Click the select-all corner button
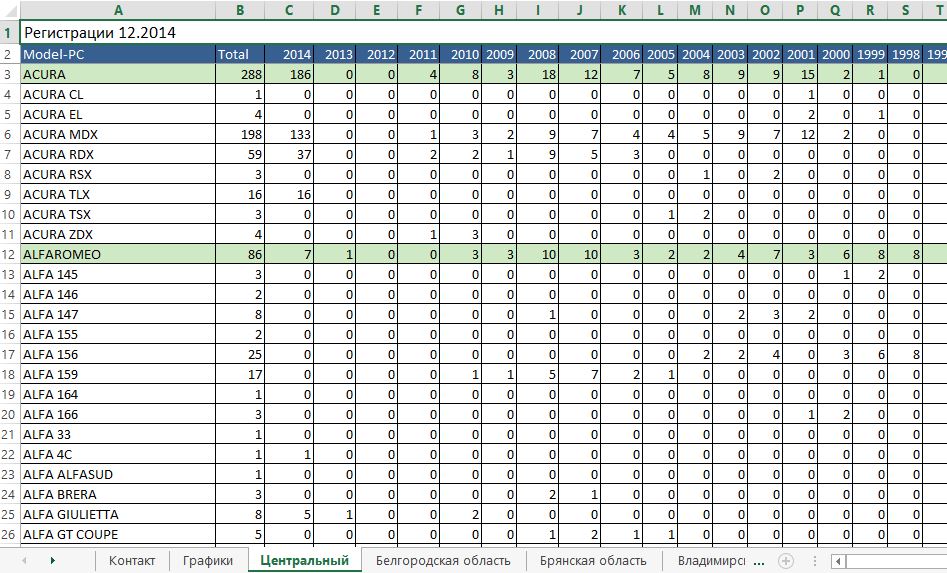The image size is (947, 573). pos(10,10)
